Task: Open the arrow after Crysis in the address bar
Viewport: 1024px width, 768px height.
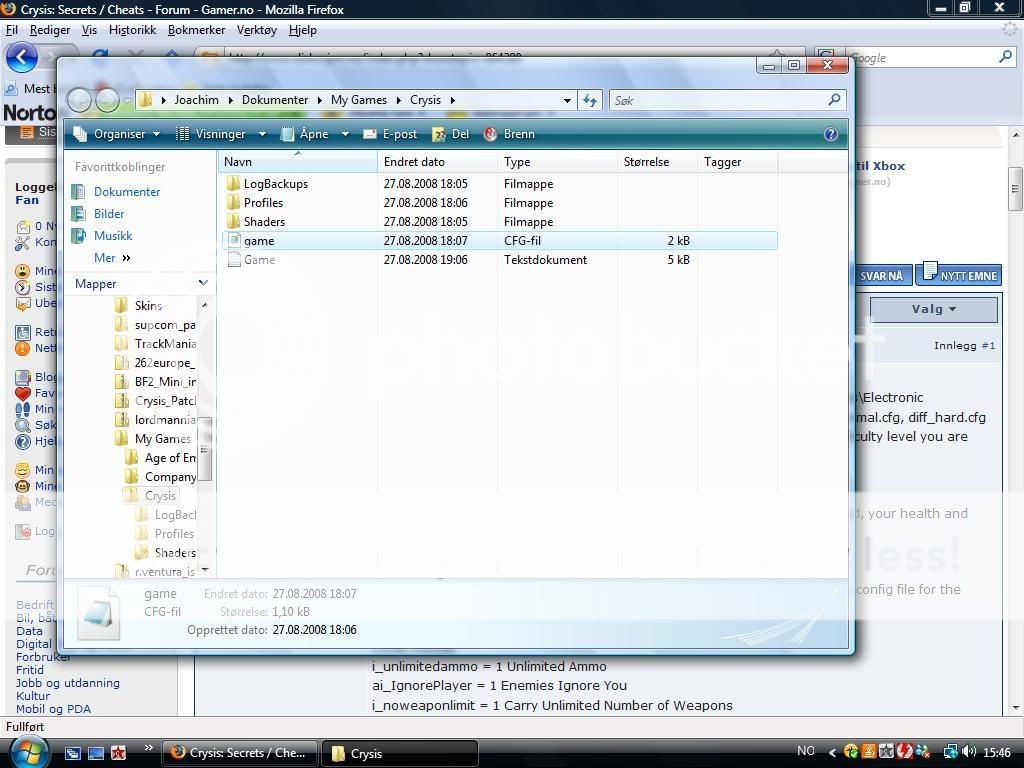Action: coord(453,100)
